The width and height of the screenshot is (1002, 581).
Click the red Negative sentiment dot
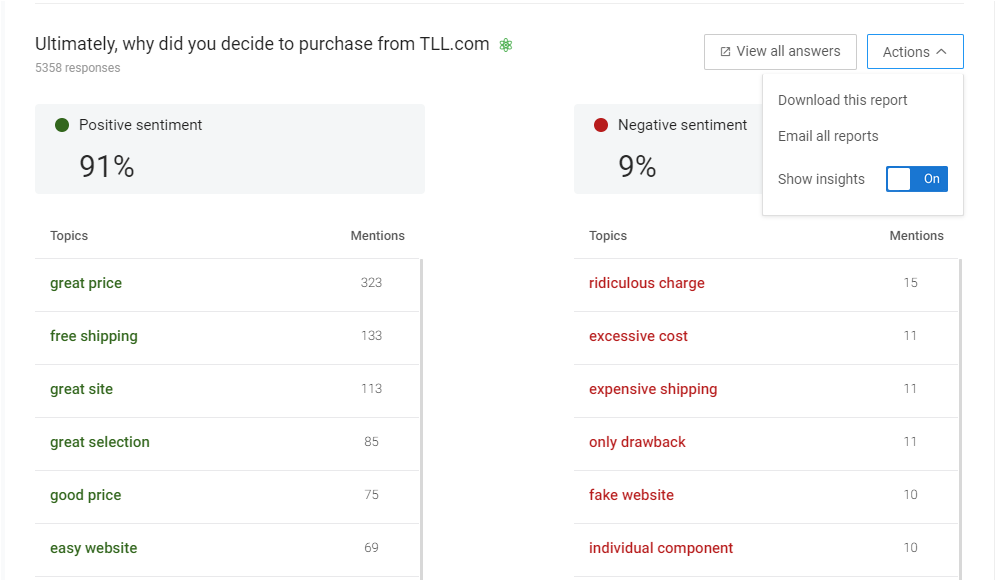tap(601, 125)
